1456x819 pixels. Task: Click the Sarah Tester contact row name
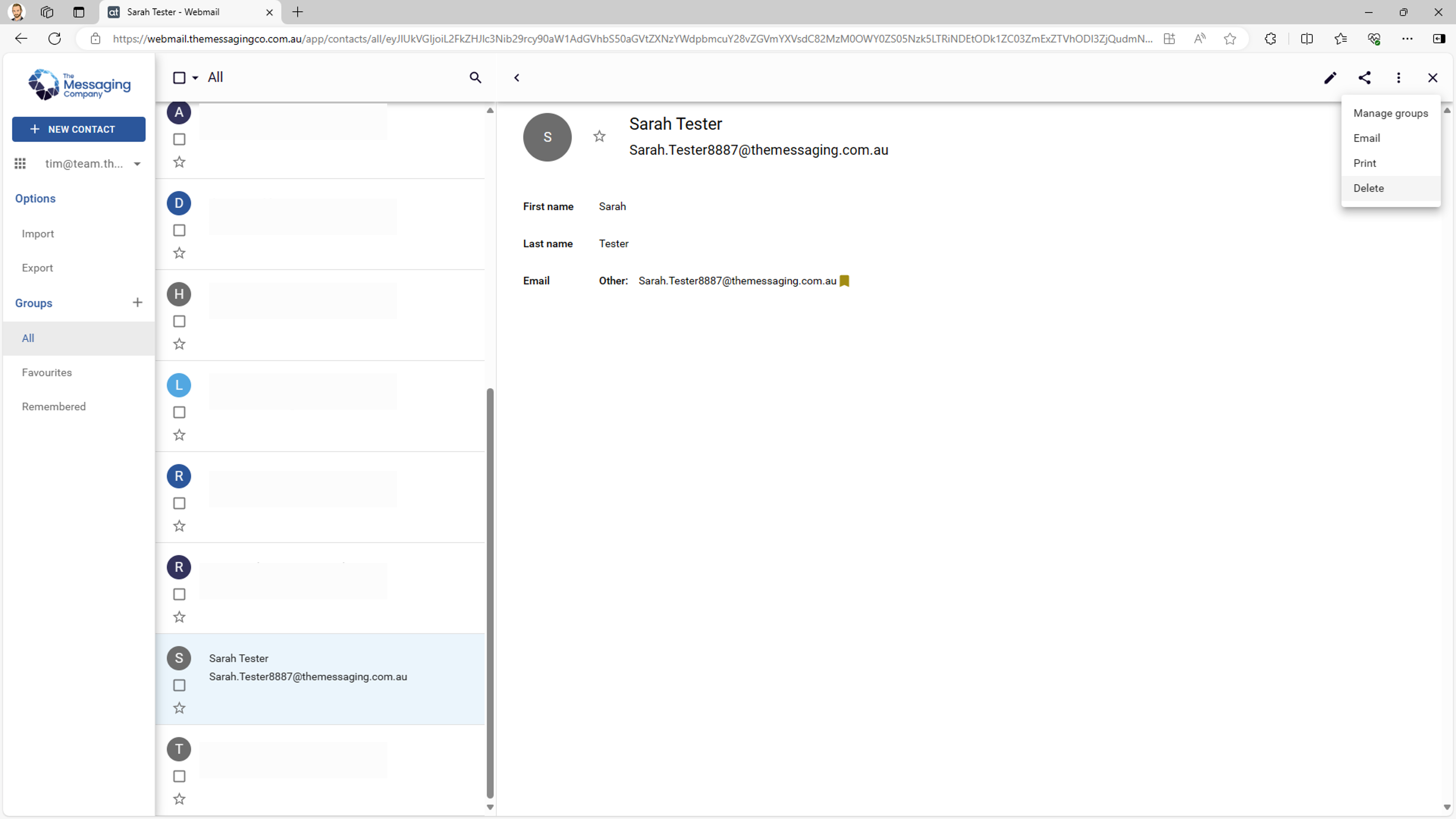point(239,659)
